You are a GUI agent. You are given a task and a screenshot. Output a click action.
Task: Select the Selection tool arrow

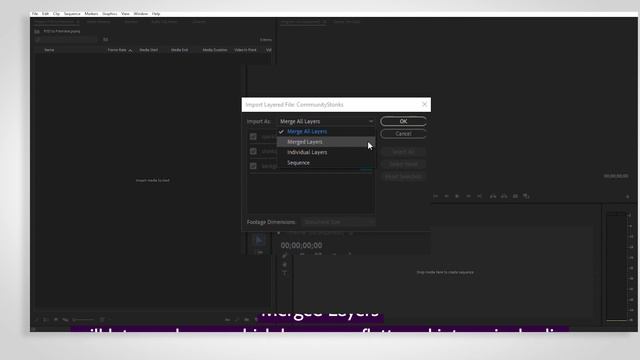(x=259, y=240)
